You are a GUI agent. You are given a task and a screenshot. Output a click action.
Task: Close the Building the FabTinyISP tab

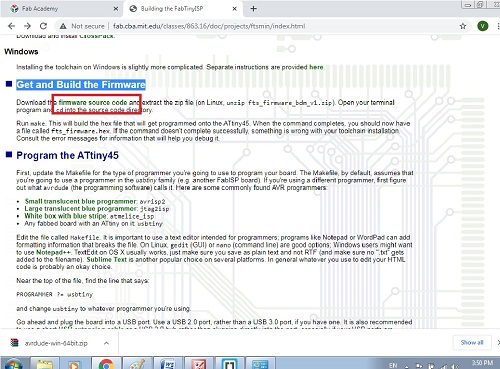coord(235,9)
